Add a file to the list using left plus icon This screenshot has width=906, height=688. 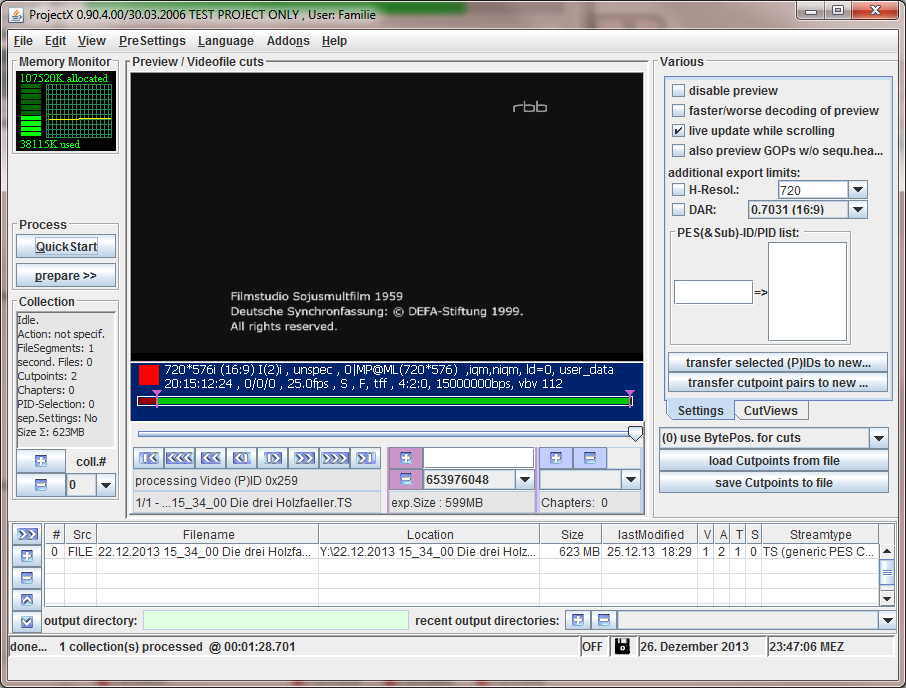[x=26, y=556]
